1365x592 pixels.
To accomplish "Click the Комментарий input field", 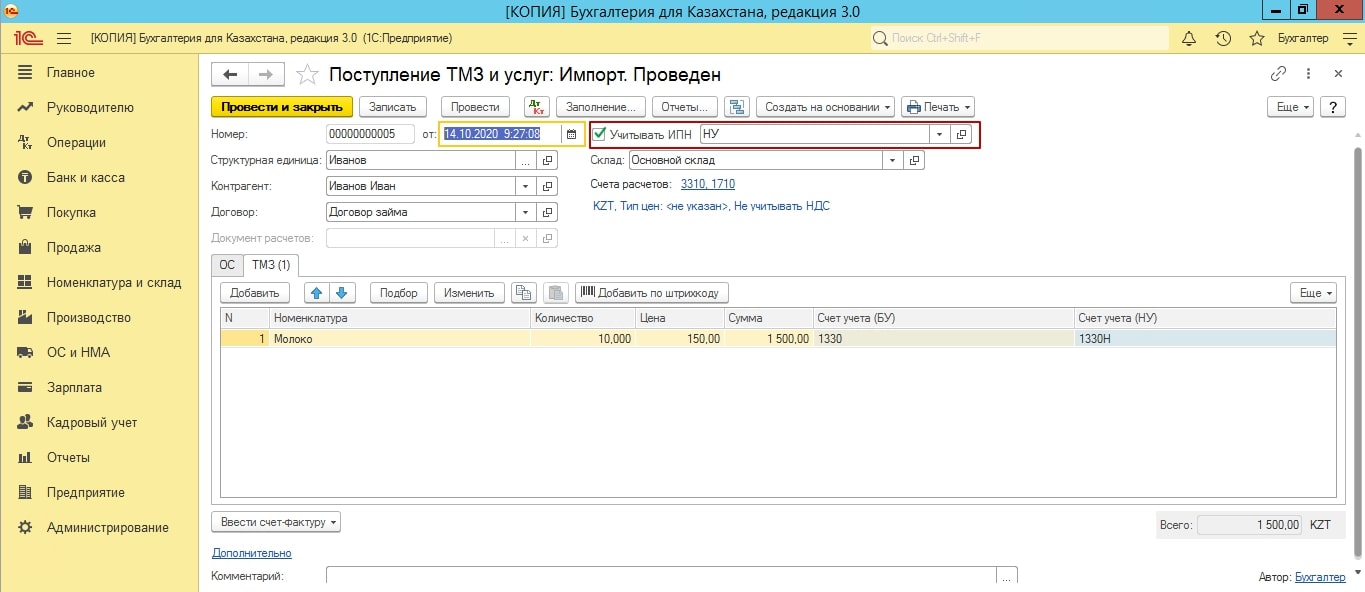I will (661, 576).
